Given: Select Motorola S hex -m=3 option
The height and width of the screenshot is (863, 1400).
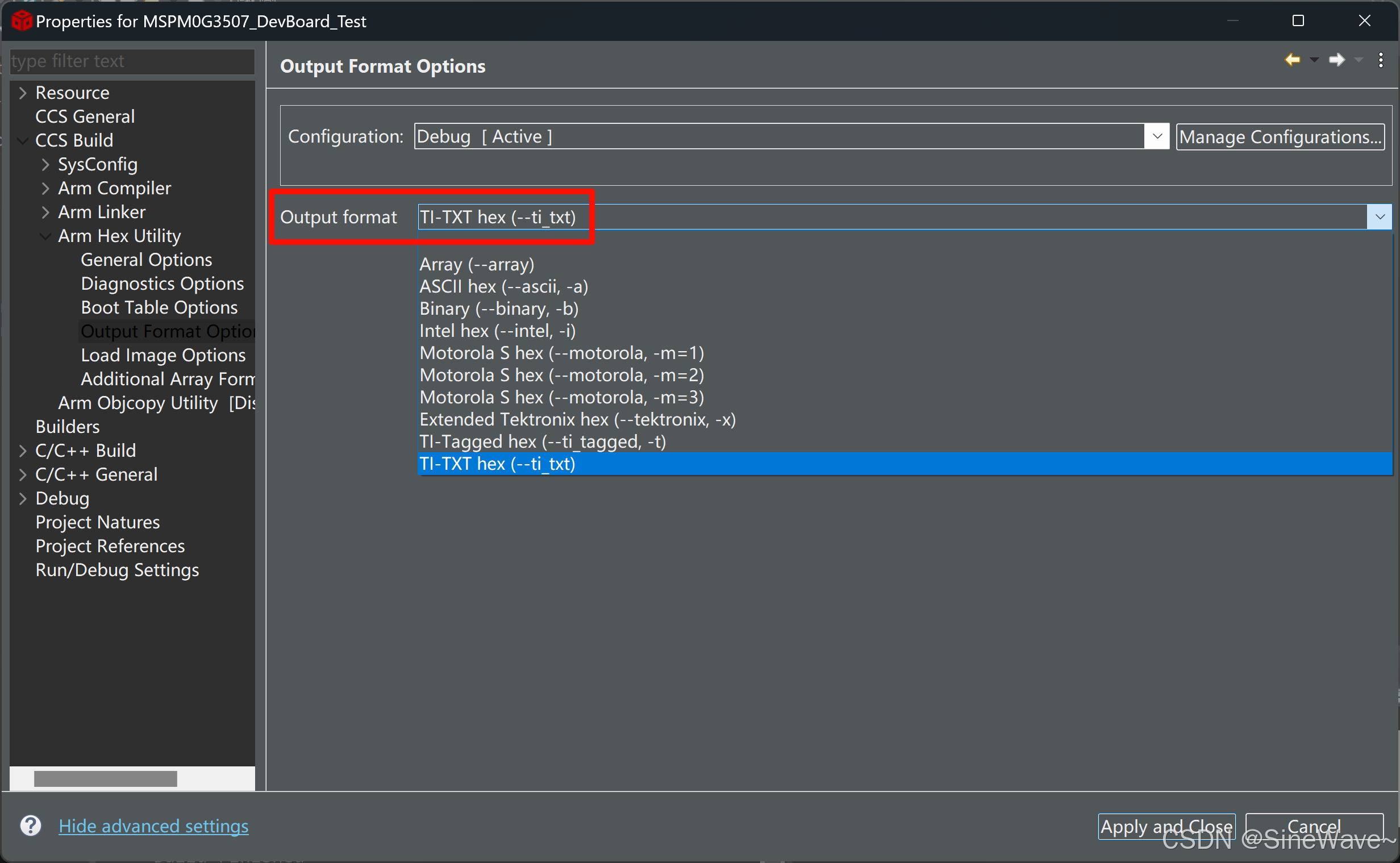Looking at the screenshot, I should [x=905, y=397].
